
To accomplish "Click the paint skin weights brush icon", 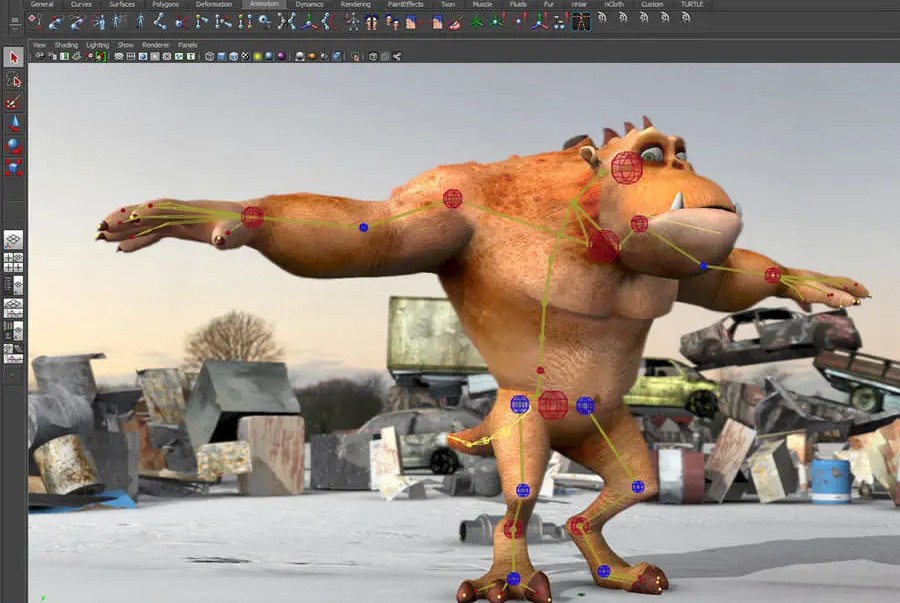I will tap(456, 22).
